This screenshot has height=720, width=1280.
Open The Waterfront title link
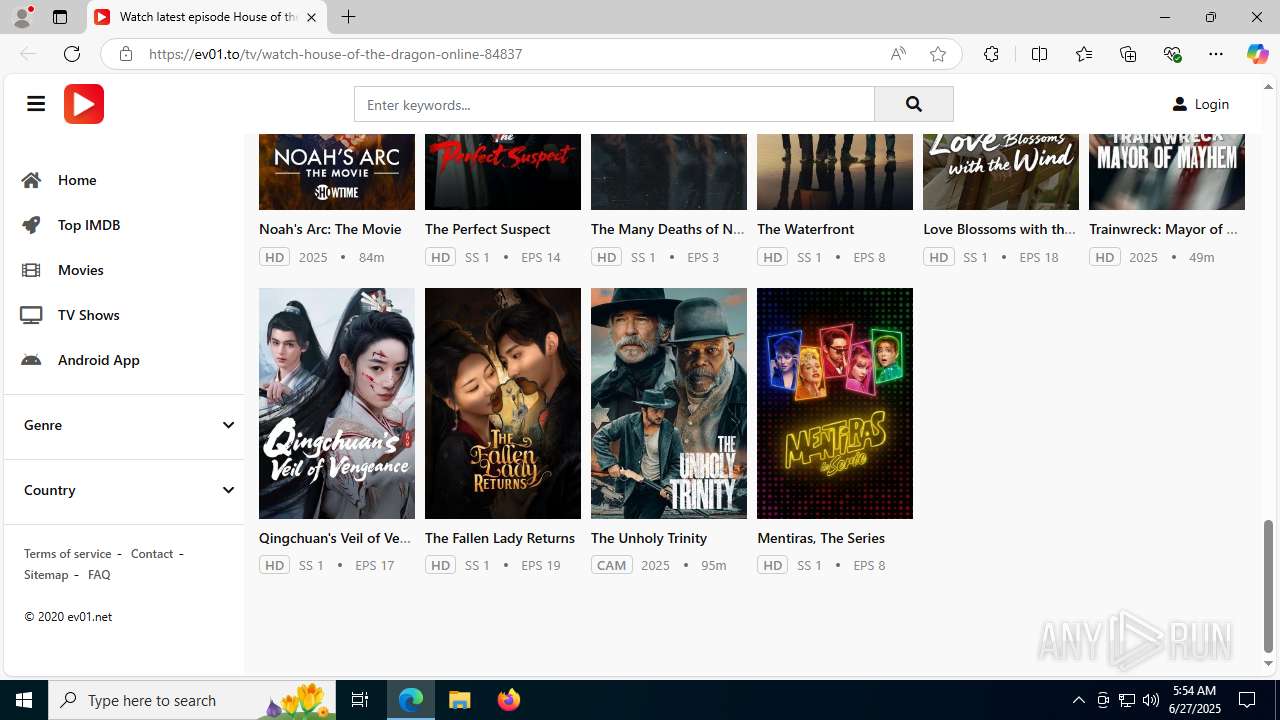(805, 229)
